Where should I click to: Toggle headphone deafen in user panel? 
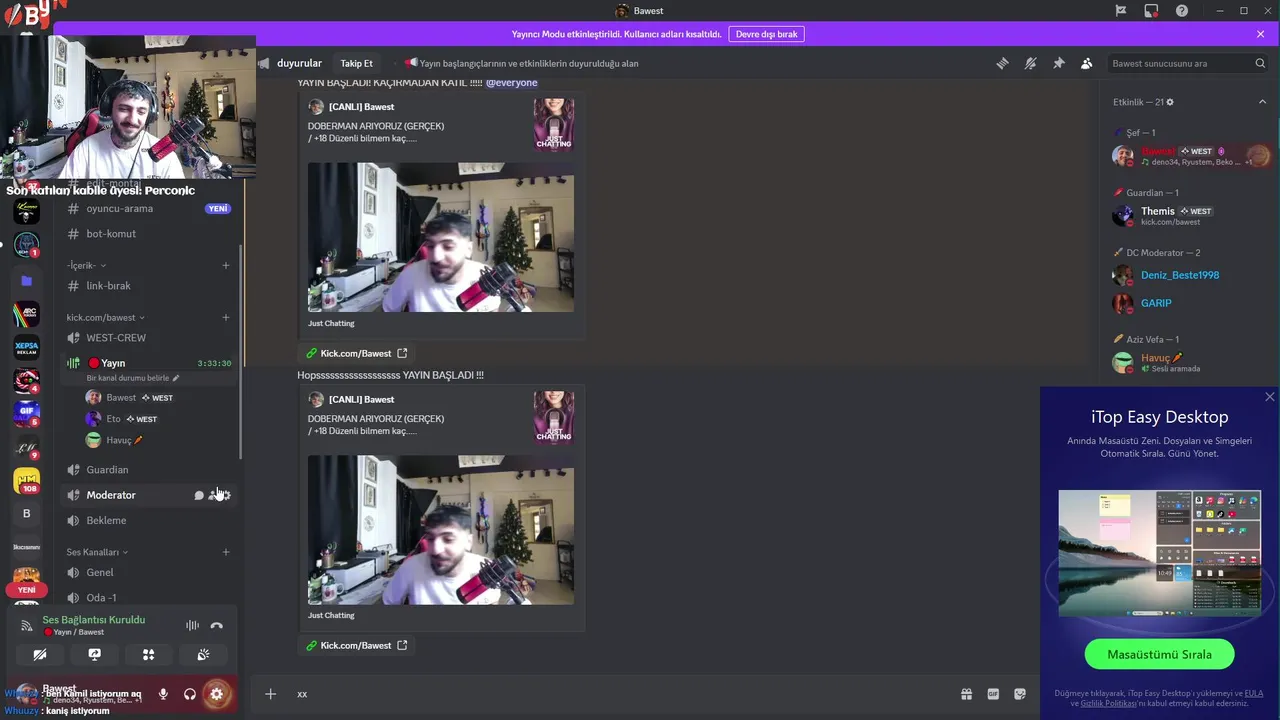(190, 694)
